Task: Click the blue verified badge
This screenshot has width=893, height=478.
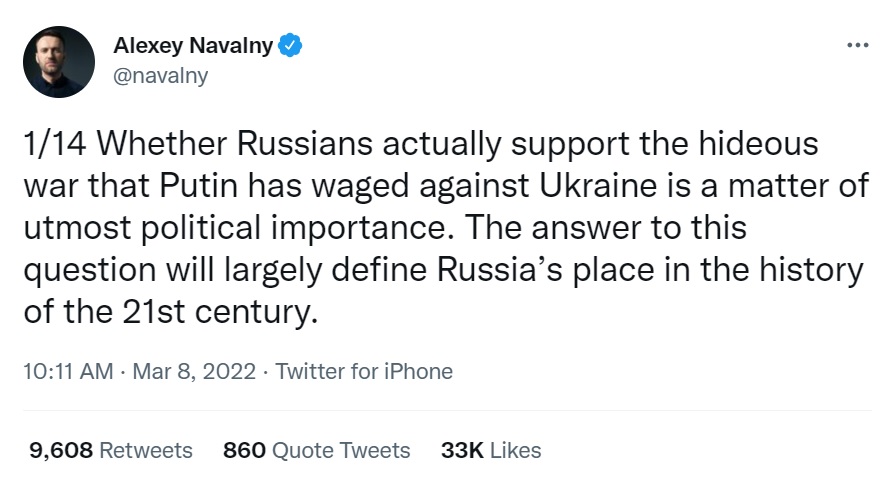Action: [290, 45]
